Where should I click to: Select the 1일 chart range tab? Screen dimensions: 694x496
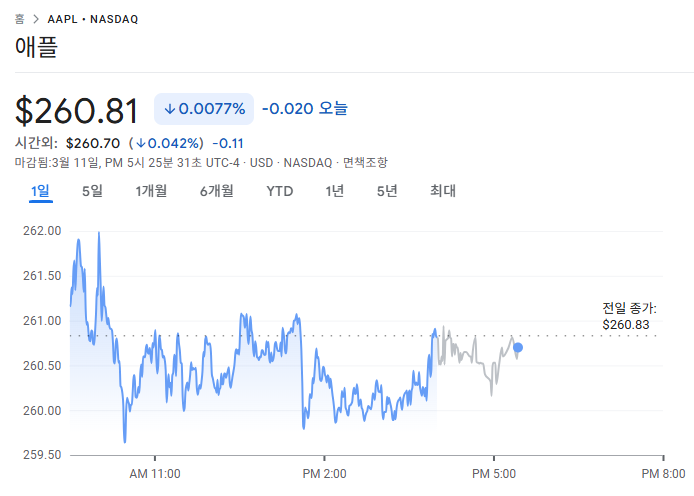40,191
